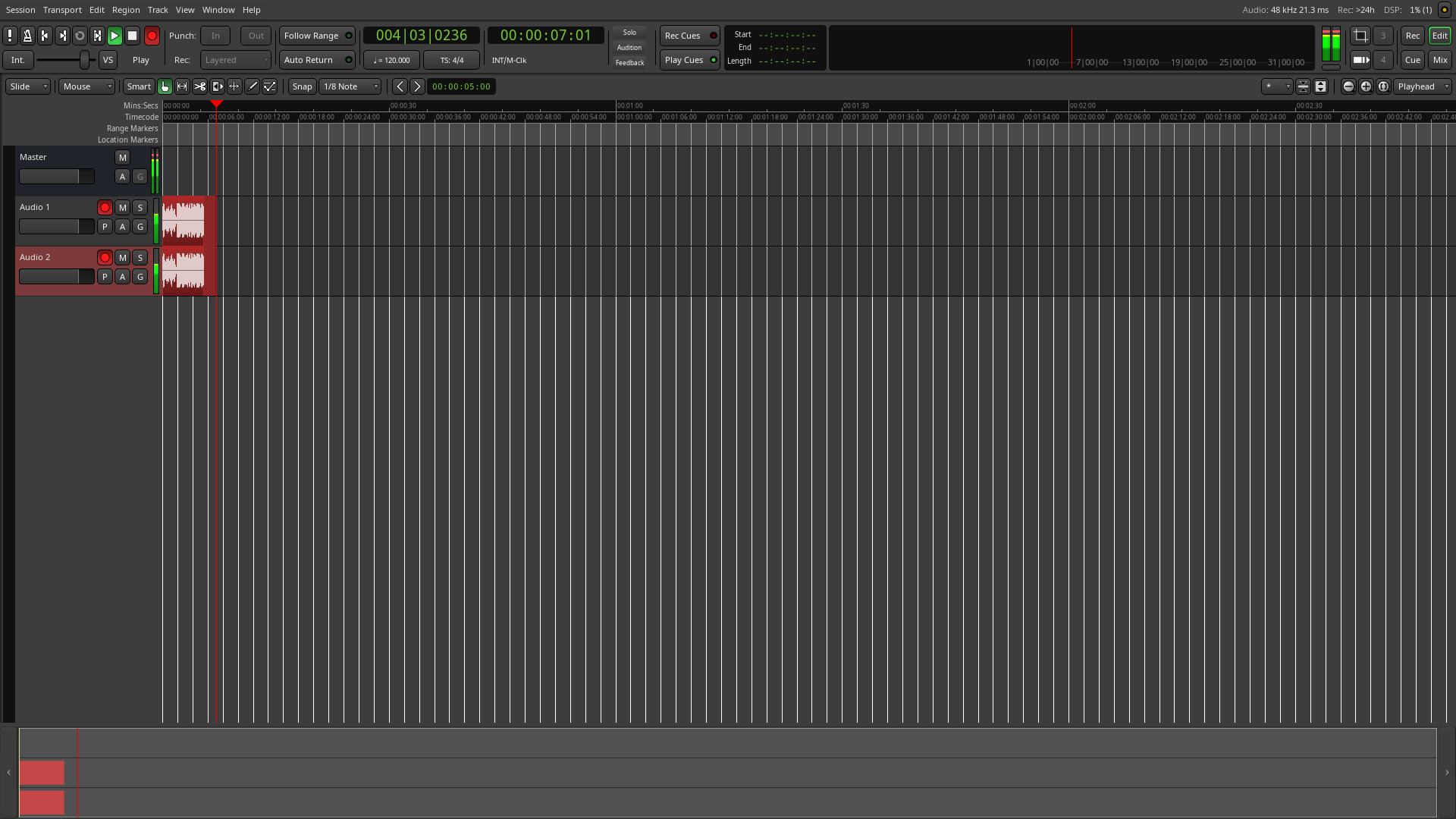Select the Range tool
The image size is (1456, 819).
tap(182, 86)
